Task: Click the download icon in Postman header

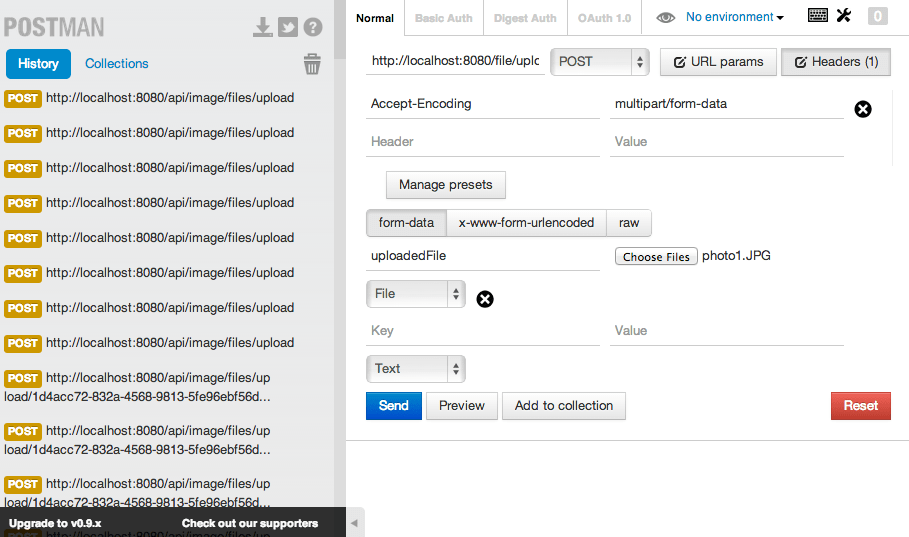Action: click(x=263, y=27)
